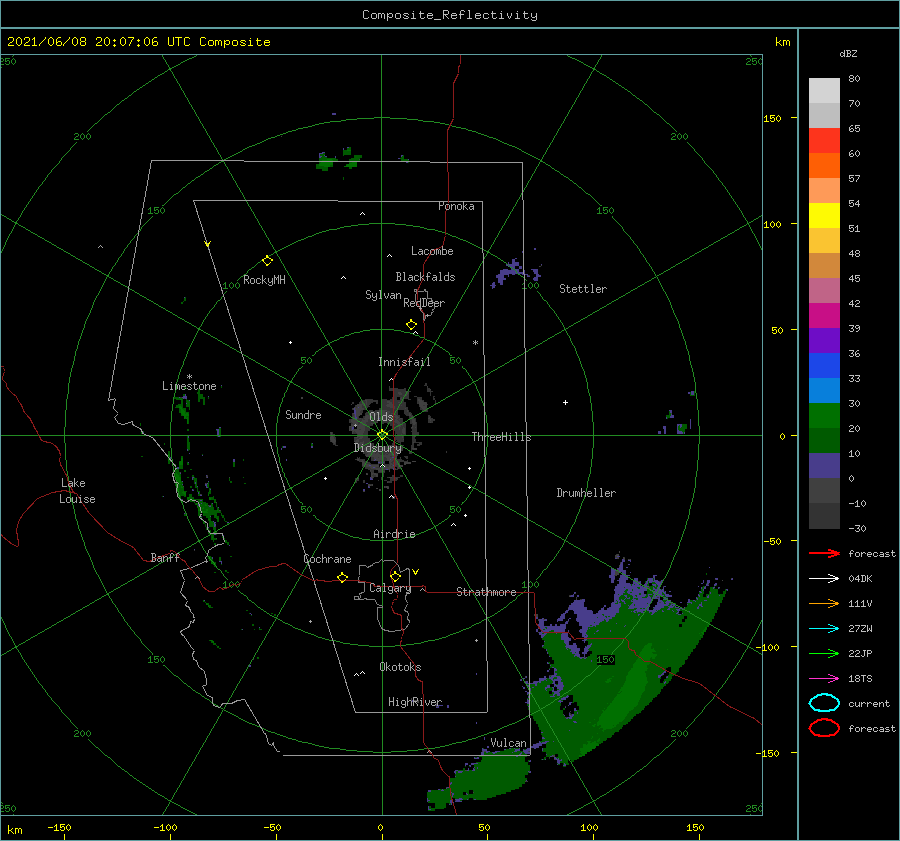Click the RedDeer city label
This screenshot has width=900, height=841.
(424, 303)
